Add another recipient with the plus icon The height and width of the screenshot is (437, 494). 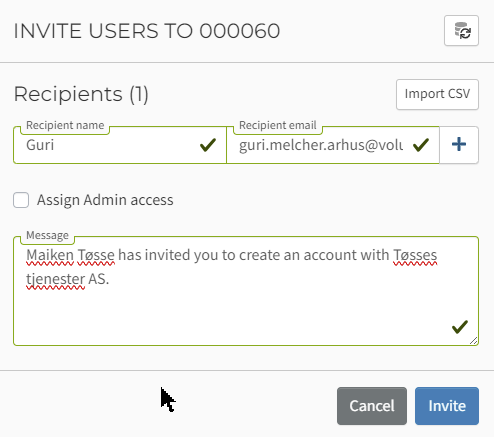[x=459, y=145]
